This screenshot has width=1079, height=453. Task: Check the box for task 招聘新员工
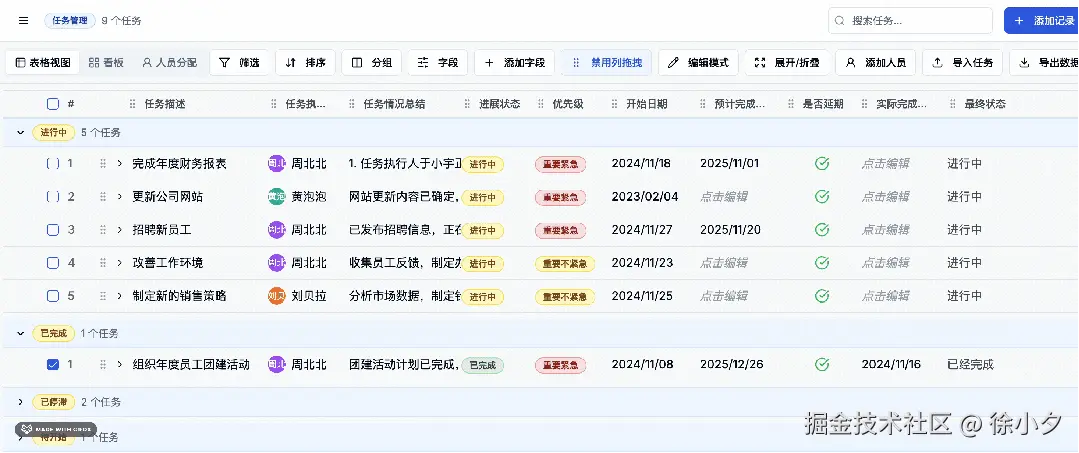pyautogui.click(x=53, y=230)
